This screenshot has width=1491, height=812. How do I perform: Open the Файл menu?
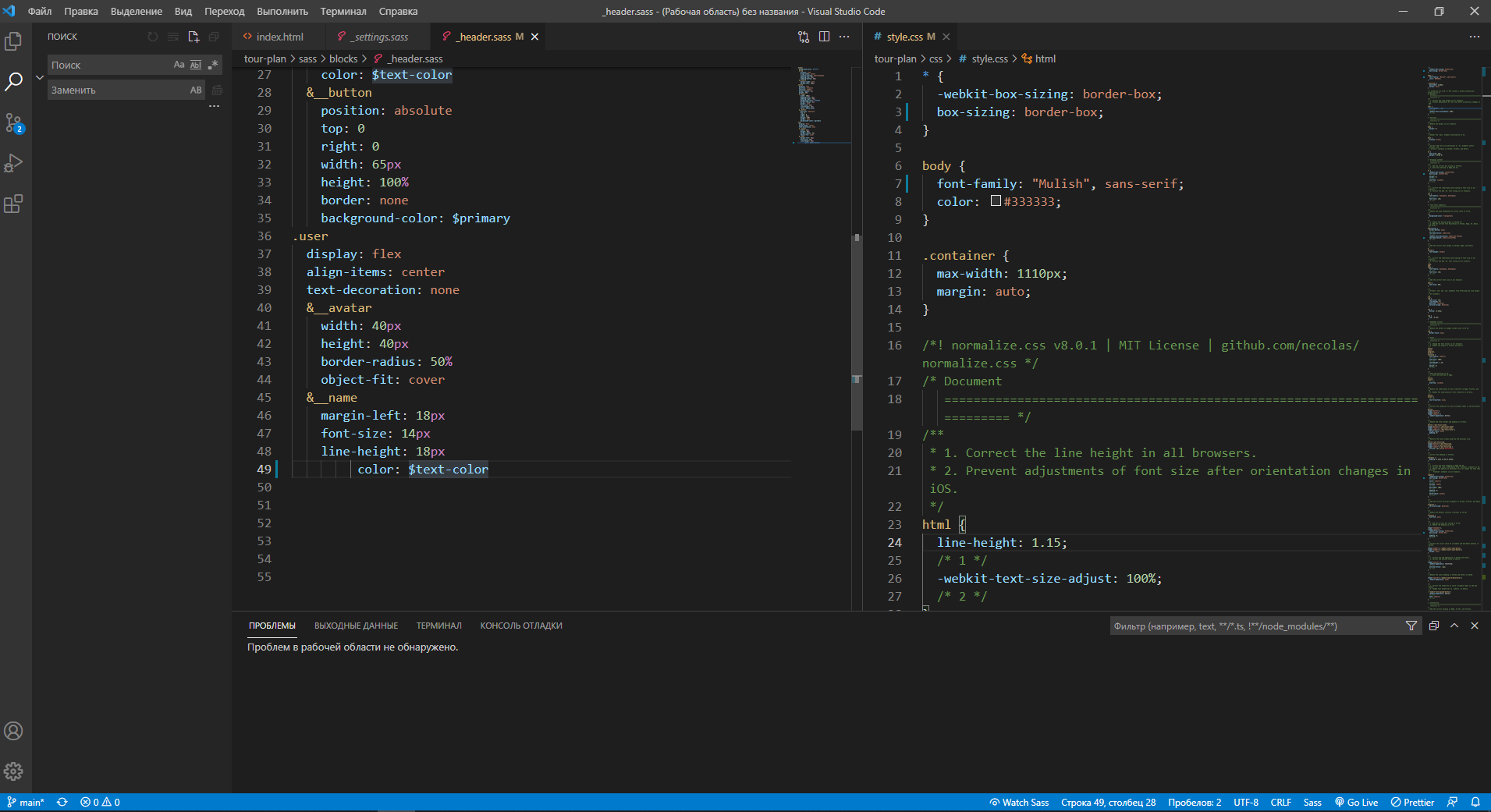40,11
